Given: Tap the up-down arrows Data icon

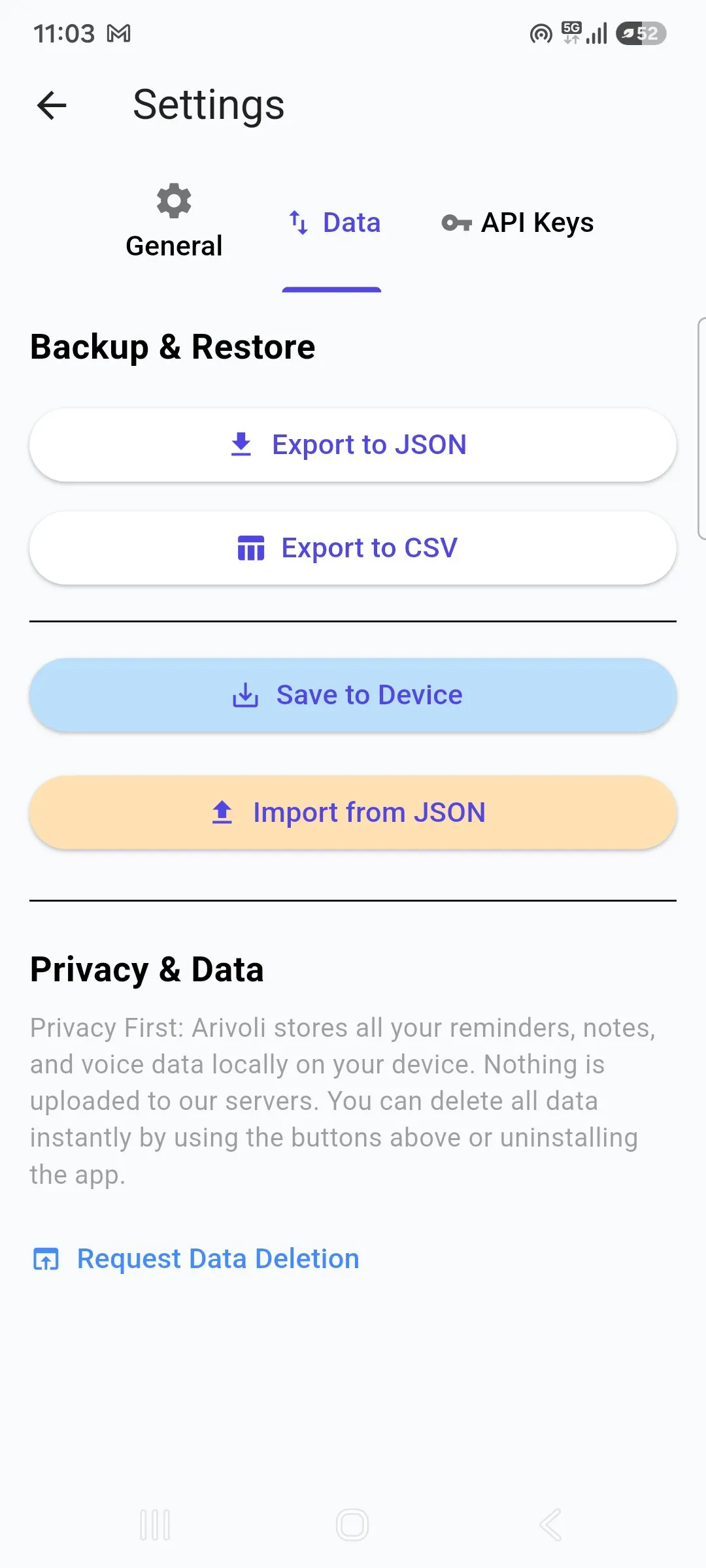Looking at the screenshot, I should 299,223.
